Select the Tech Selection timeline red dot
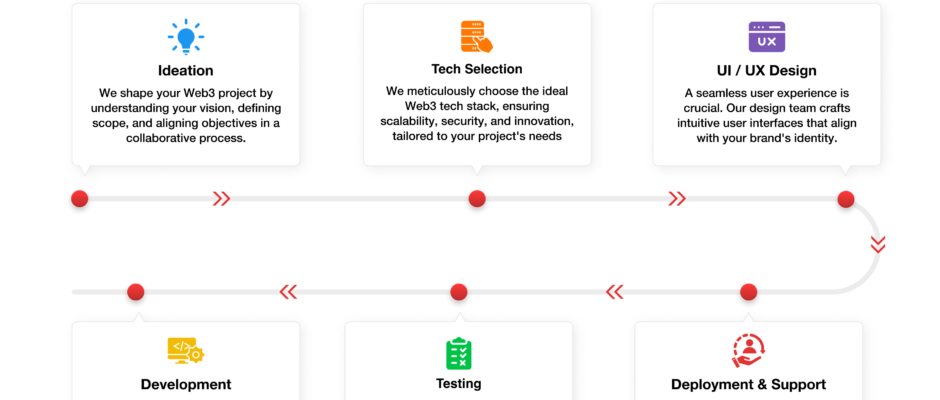940x400 pixels. pyautogui.click(x=477, y=199)
